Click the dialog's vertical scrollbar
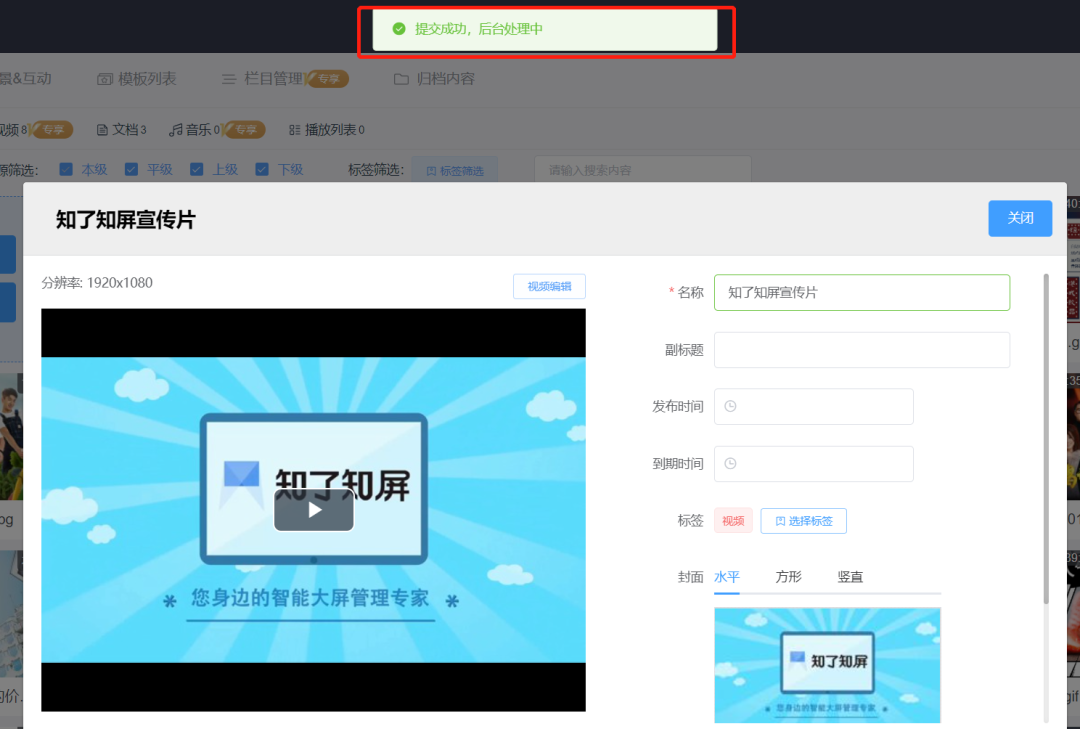Viewport: 1080px width, 729px height. pyautogui.click(x=1046, y=439)
